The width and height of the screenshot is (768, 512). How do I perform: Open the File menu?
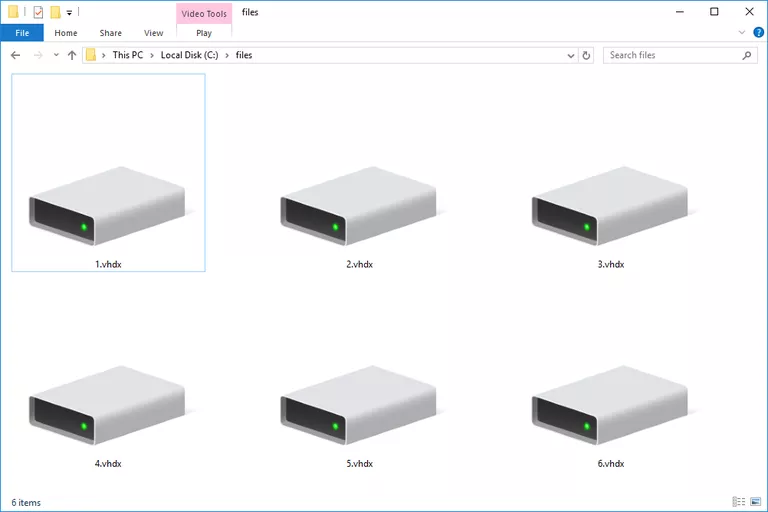[22, 33]
